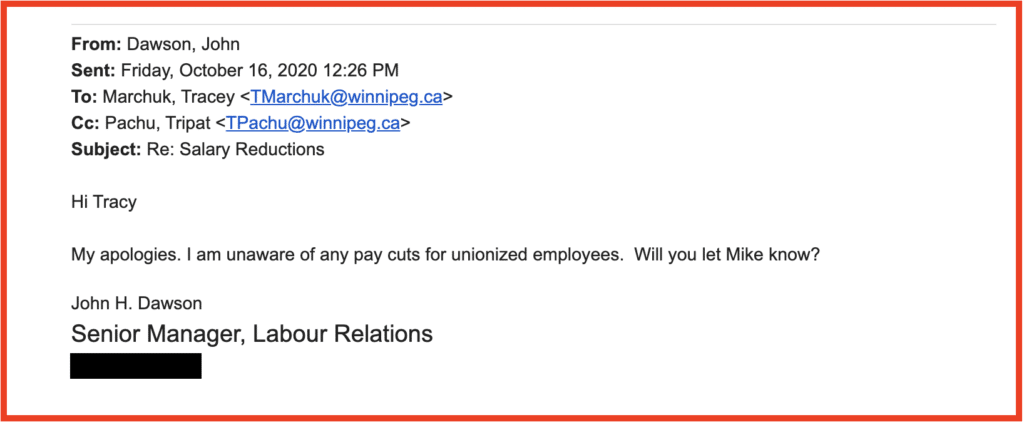Click the bold Cc label

pyautogui.click(x=85, y=123)
